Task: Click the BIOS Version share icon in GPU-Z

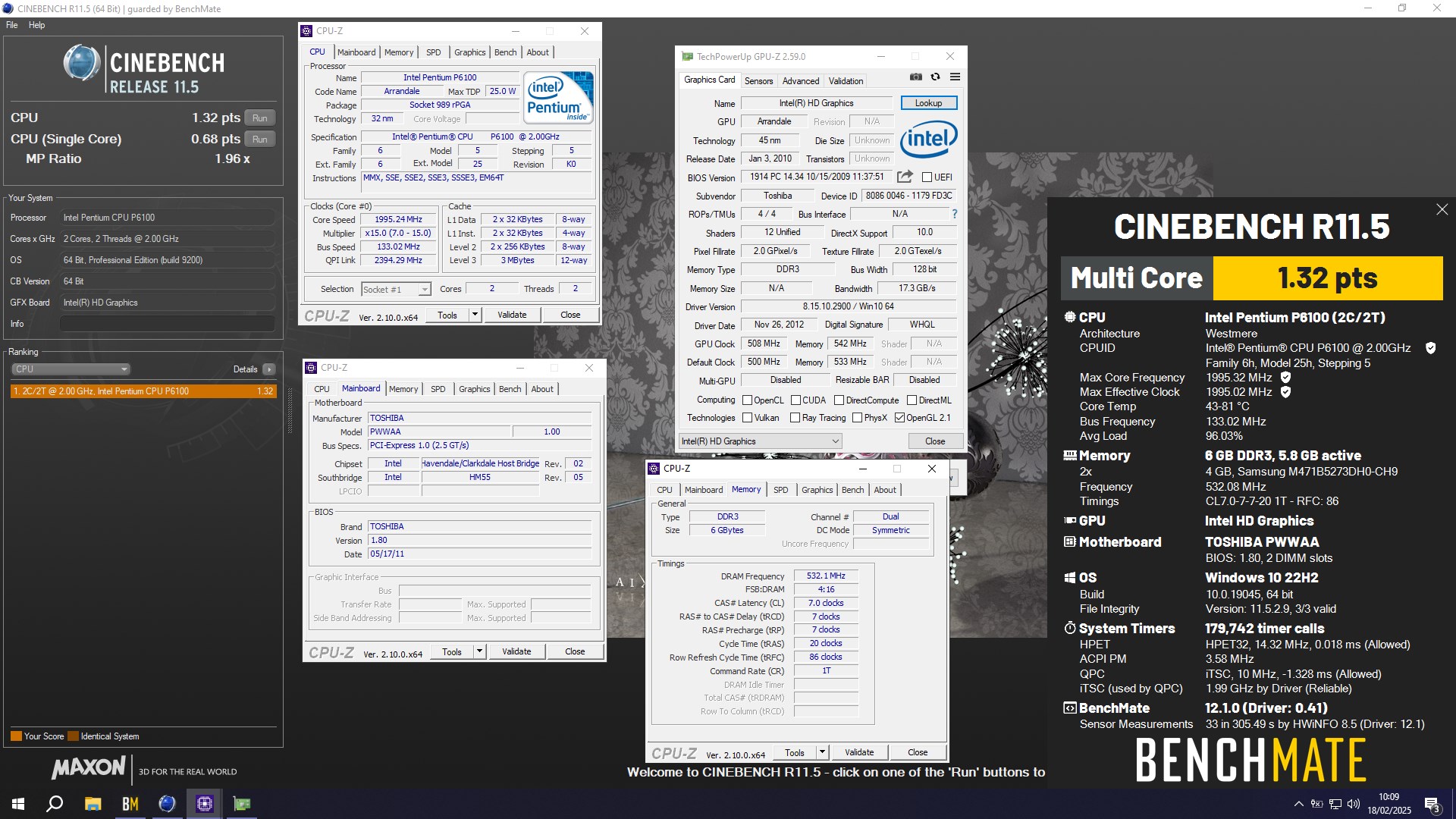Action: pyautogui.click(x=905, y=177)
